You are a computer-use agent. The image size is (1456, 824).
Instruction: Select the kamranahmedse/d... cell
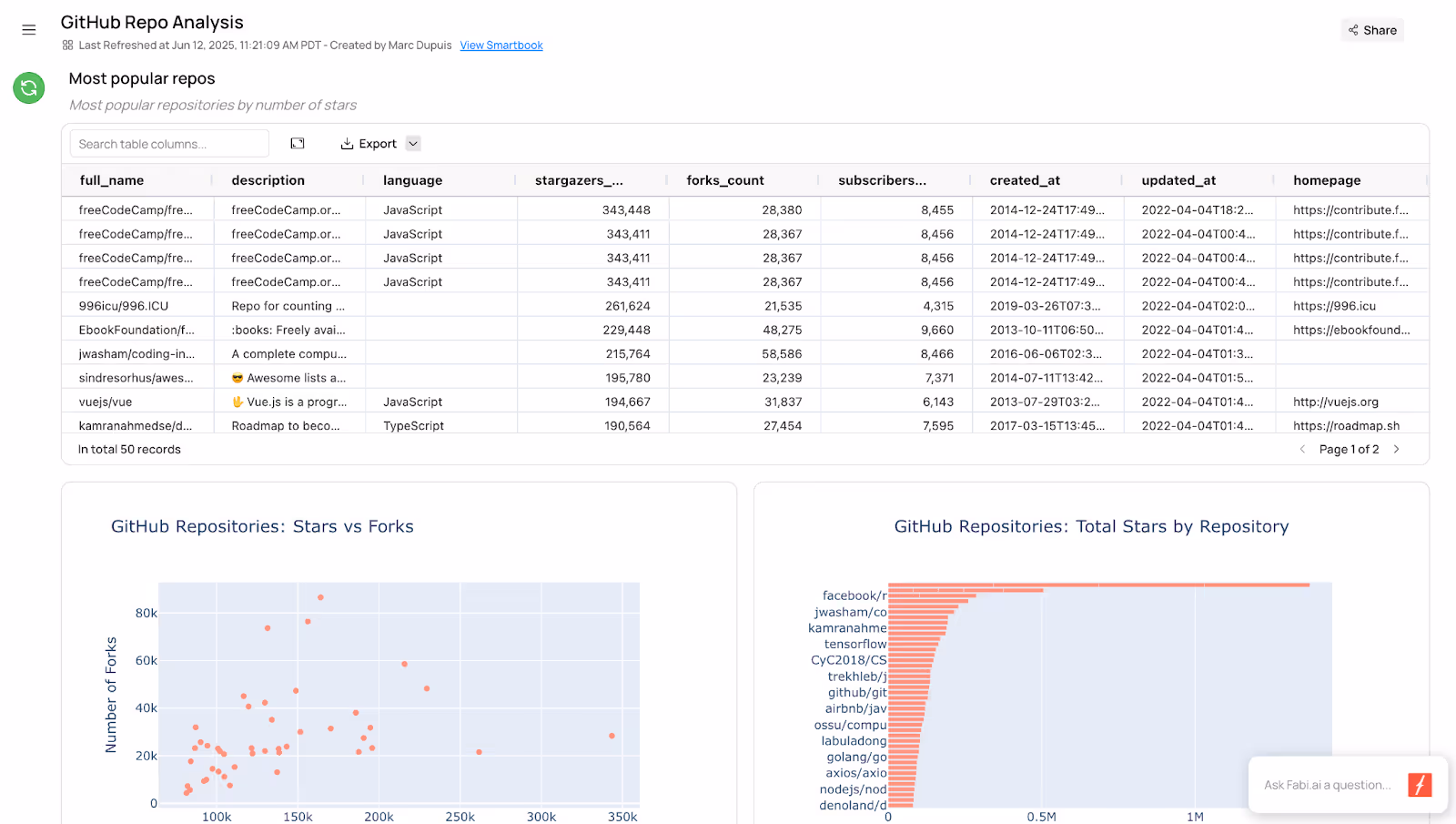[x=137, y=425]
